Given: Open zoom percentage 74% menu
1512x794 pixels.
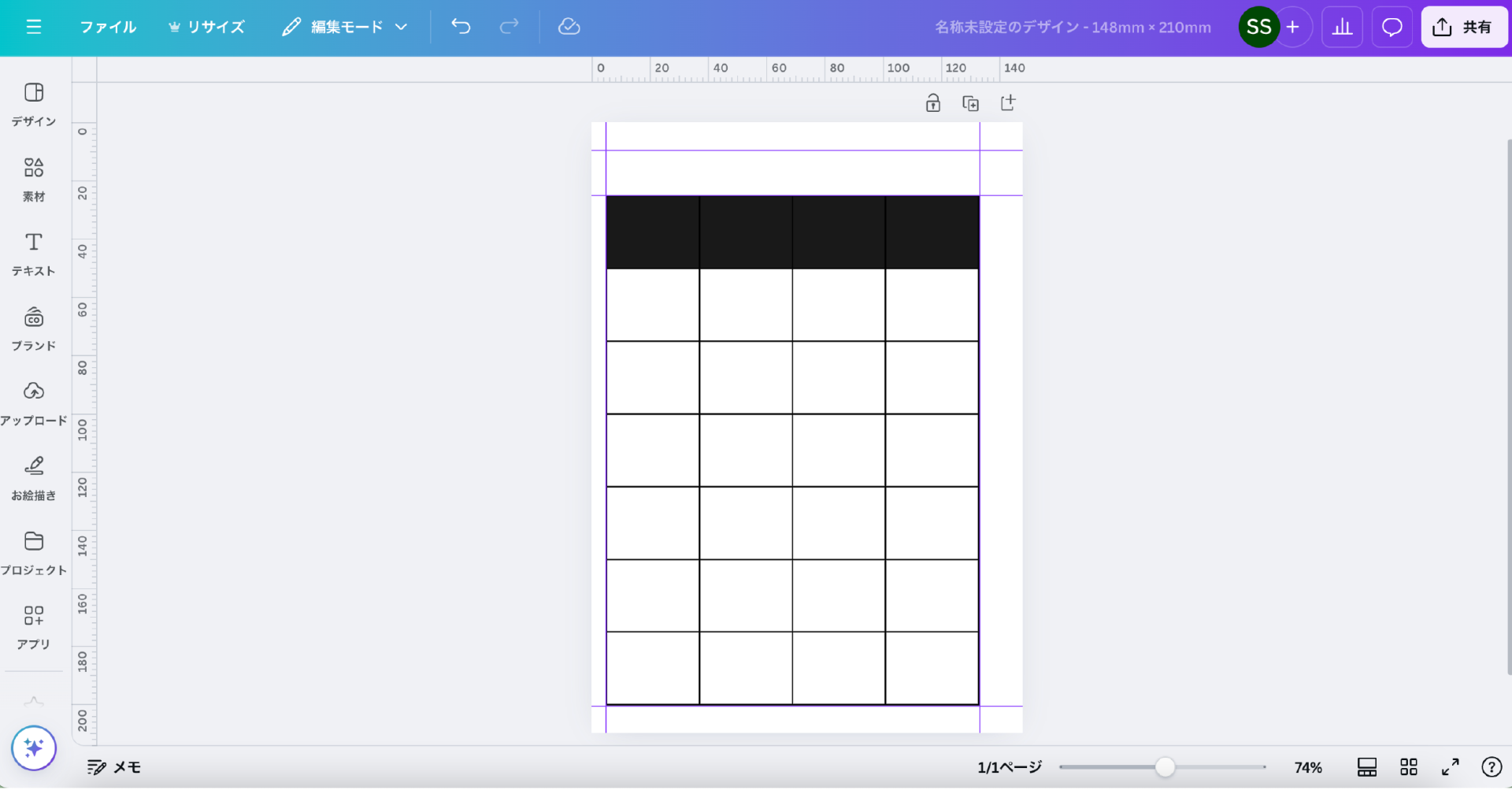Looking at the screenshot, I should (x=1308, y=767).
